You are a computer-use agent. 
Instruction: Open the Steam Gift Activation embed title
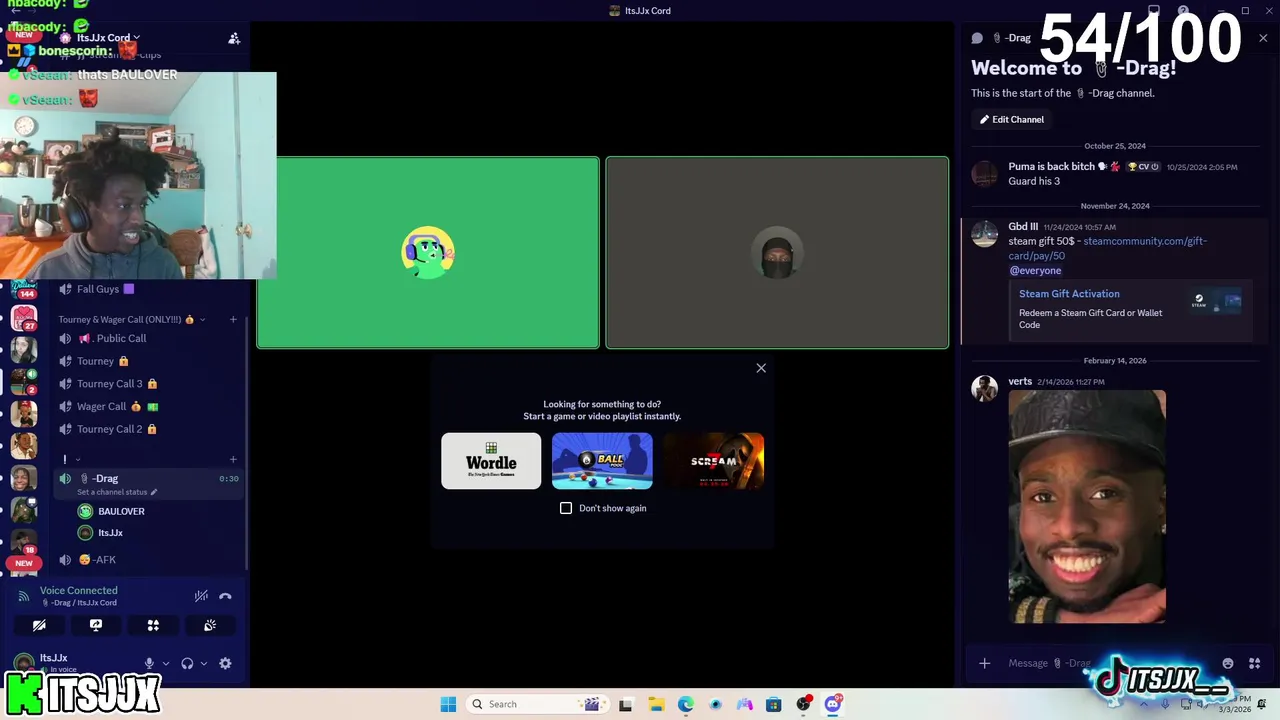(1069, 294)
